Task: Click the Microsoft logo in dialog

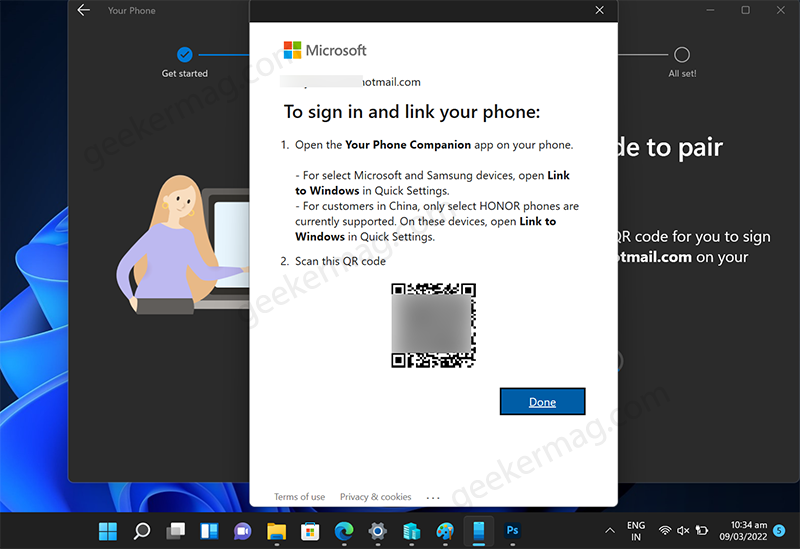Action: pos(324,50)
